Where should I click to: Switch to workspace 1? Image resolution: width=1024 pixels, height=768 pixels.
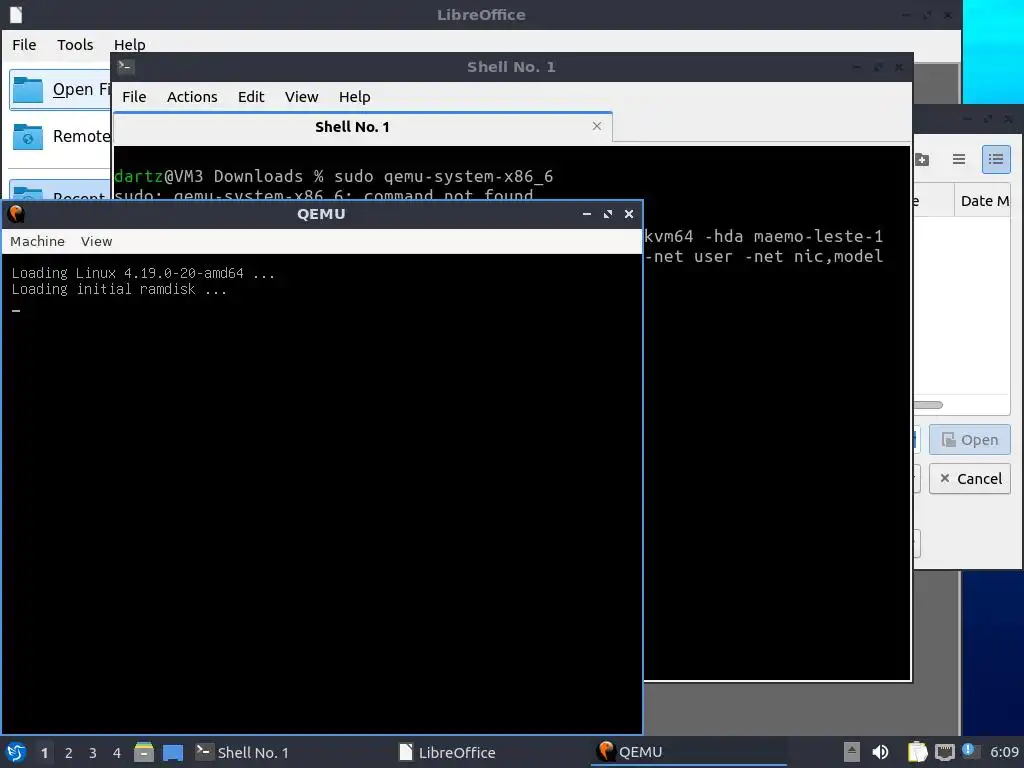click(x=44, y=753)
